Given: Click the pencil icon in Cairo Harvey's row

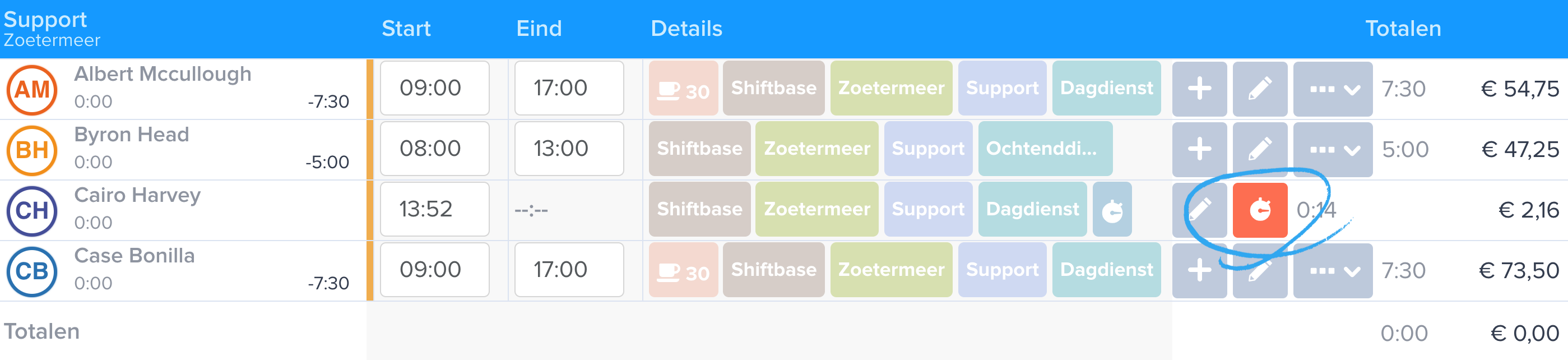Looking at the screenshot, I should pos(1199,210).
